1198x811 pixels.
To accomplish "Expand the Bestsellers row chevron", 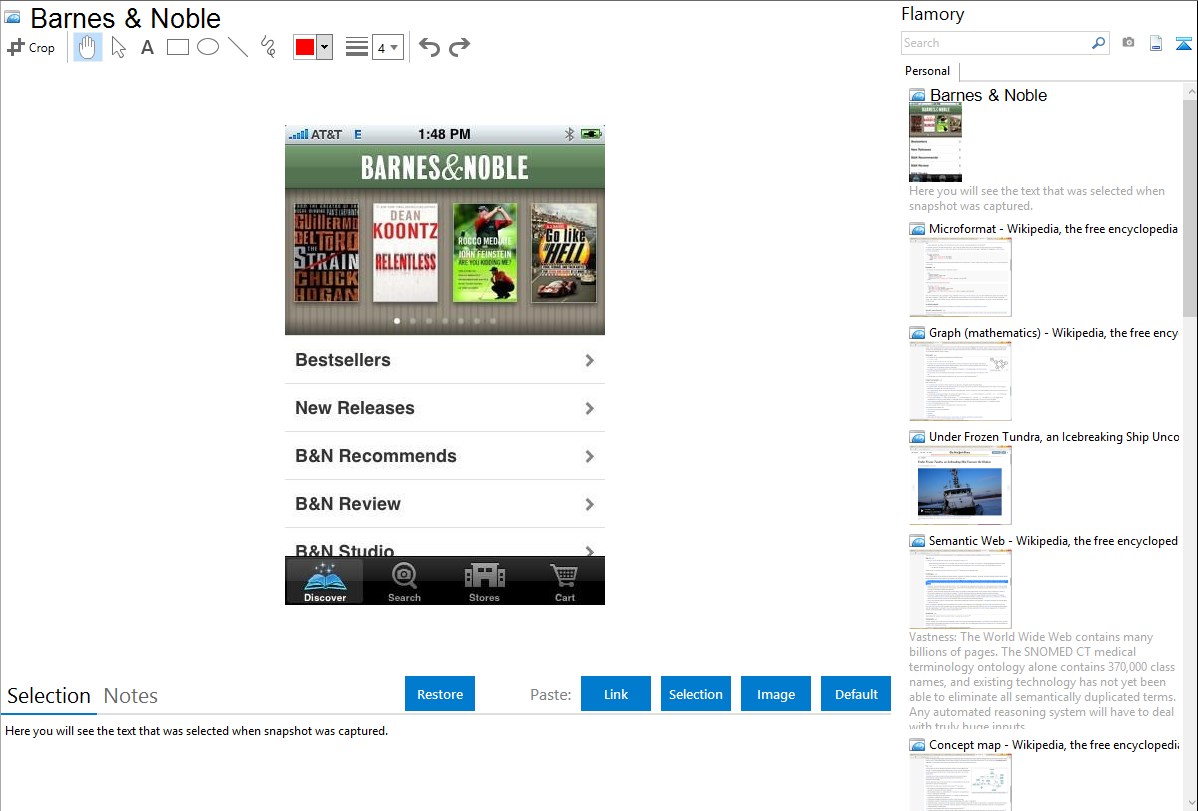I will pos(589,360).
